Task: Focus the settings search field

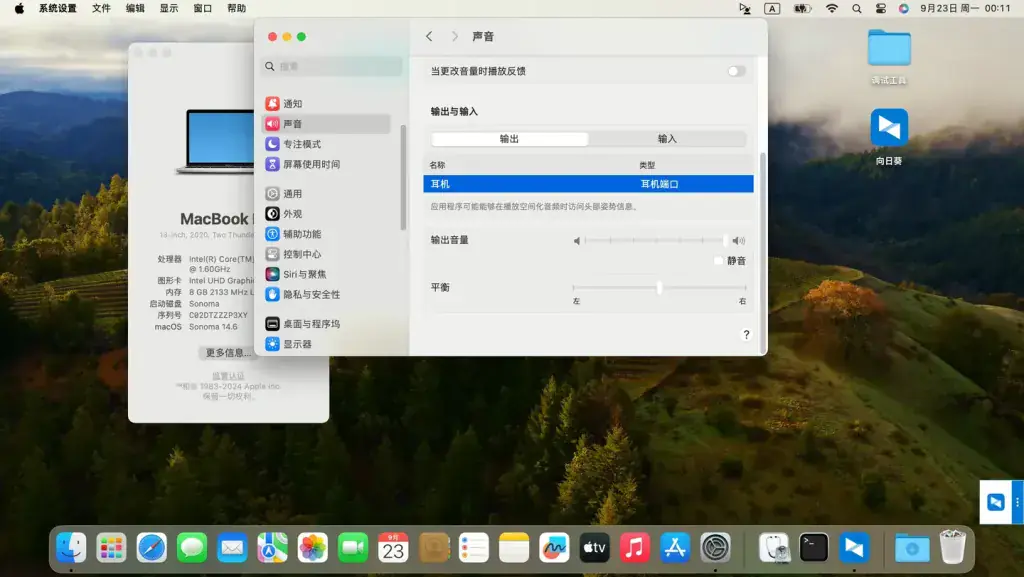Action: coord(333,66)
